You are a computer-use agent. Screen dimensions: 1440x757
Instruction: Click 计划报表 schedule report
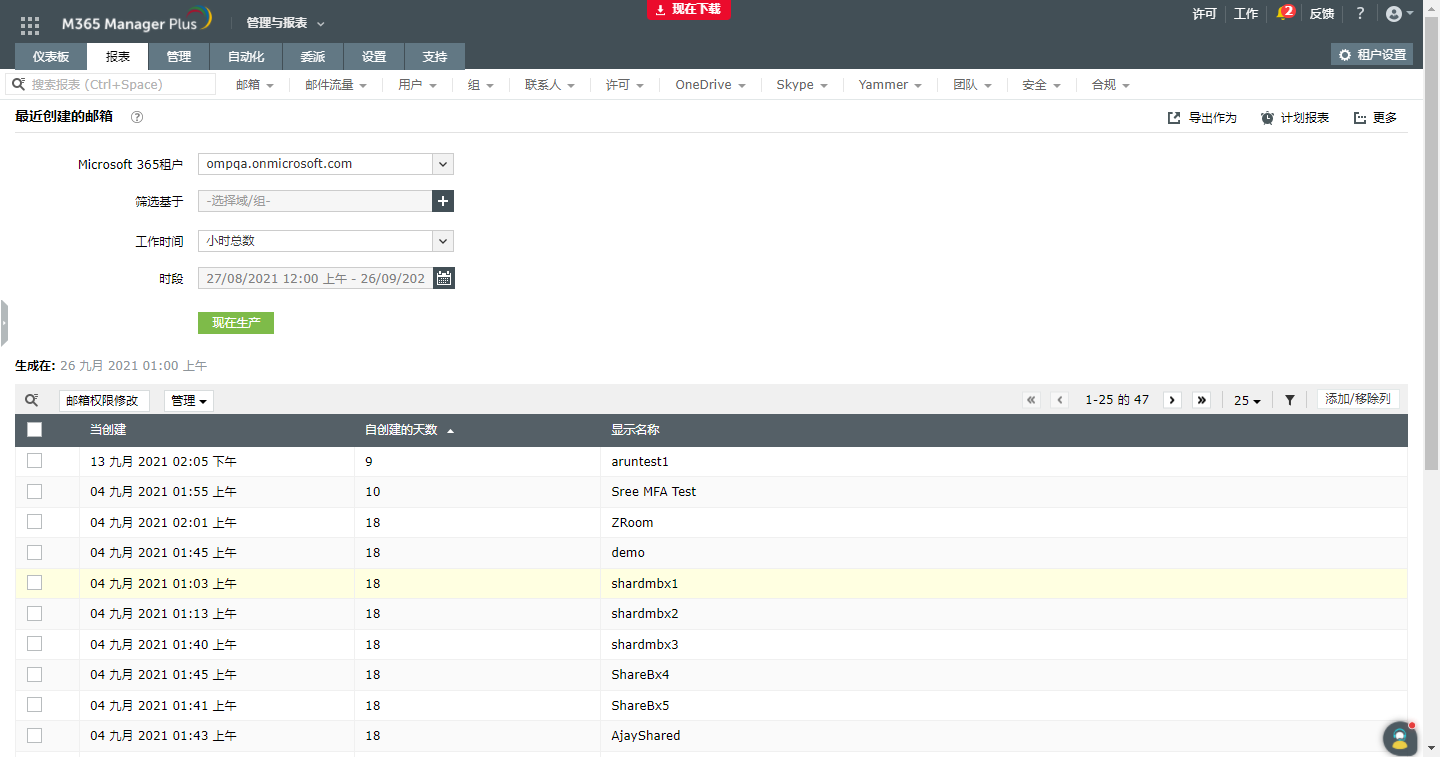(x=1294, y=118)
